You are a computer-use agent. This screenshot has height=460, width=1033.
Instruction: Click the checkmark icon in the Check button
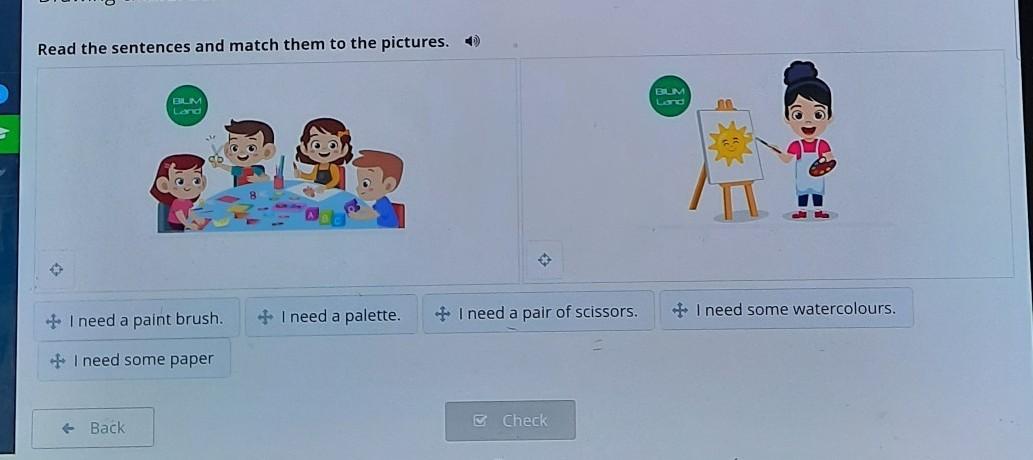coord(480,420)
